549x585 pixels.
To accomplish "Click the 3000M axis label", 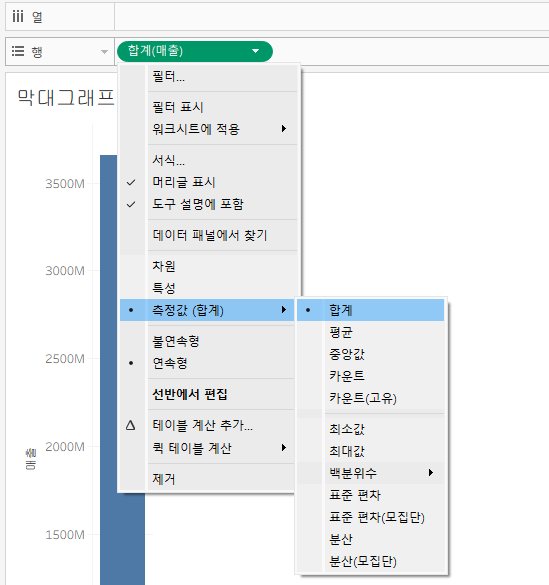I will click(x=65, y=271).
